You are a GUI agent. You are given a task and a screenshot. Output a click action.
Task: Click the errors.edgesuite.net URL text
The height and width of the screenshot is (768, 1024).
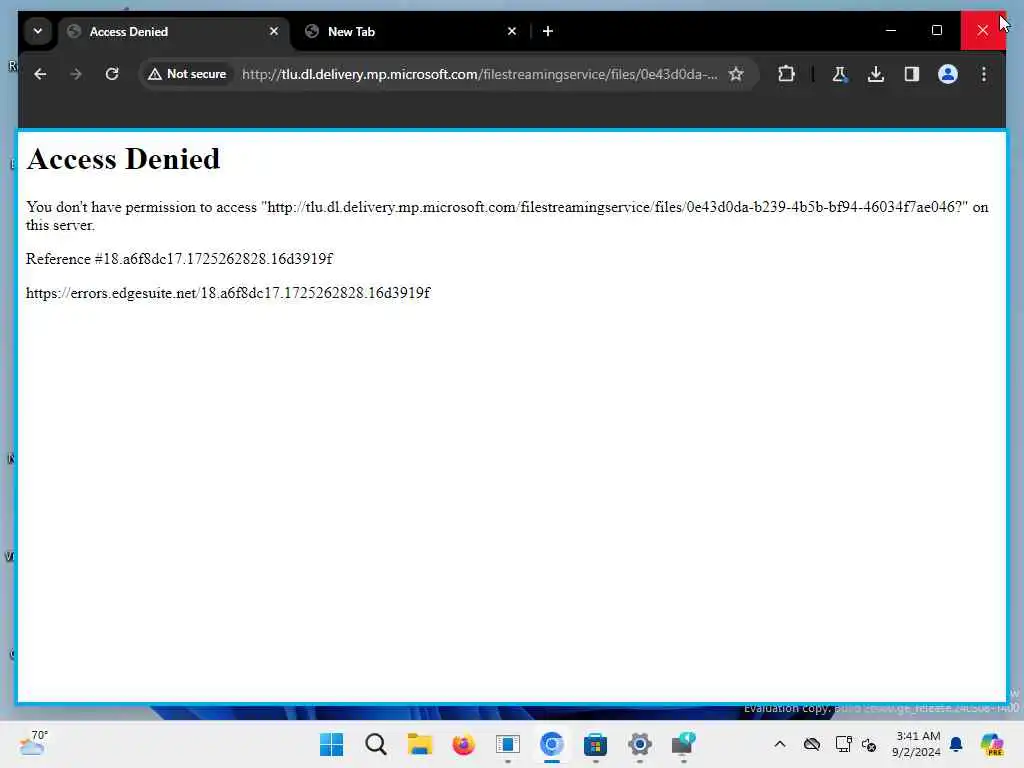pyautogui.click(x=228, y=293)
